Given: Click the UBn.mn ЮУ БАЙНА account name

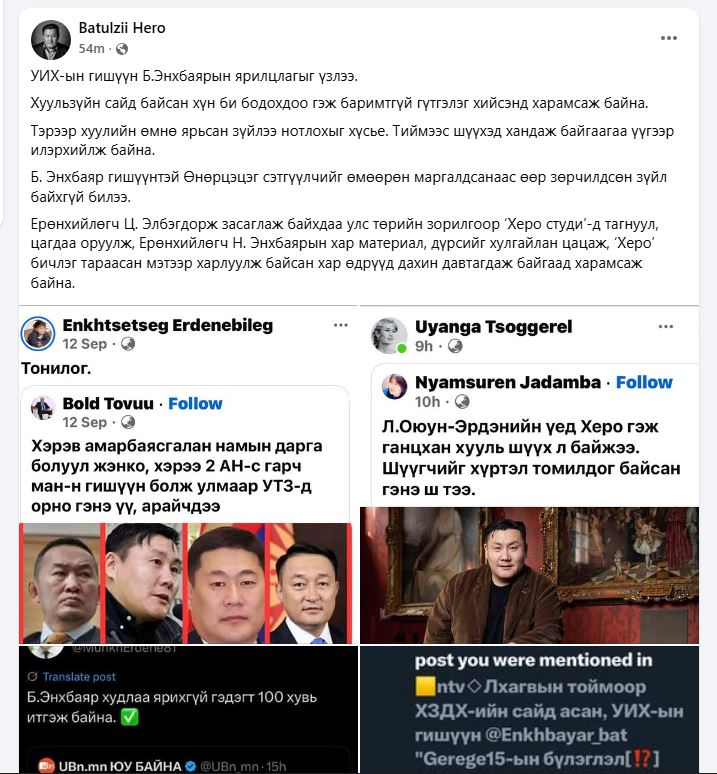Looking at the screenshot, I should pos(120,766).
